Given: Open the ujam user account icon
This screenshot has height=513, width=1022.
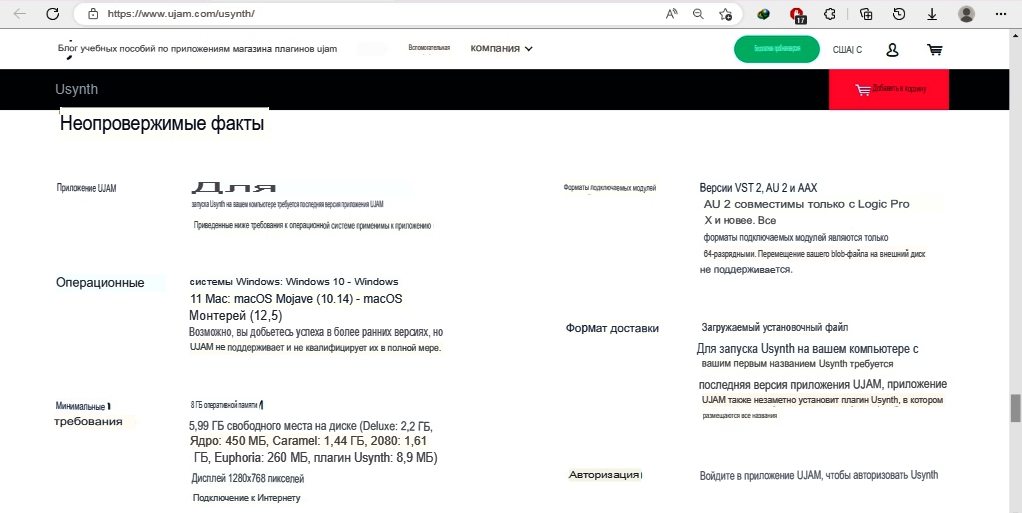Looking at the screenshot, I should [x=893, y=49].
